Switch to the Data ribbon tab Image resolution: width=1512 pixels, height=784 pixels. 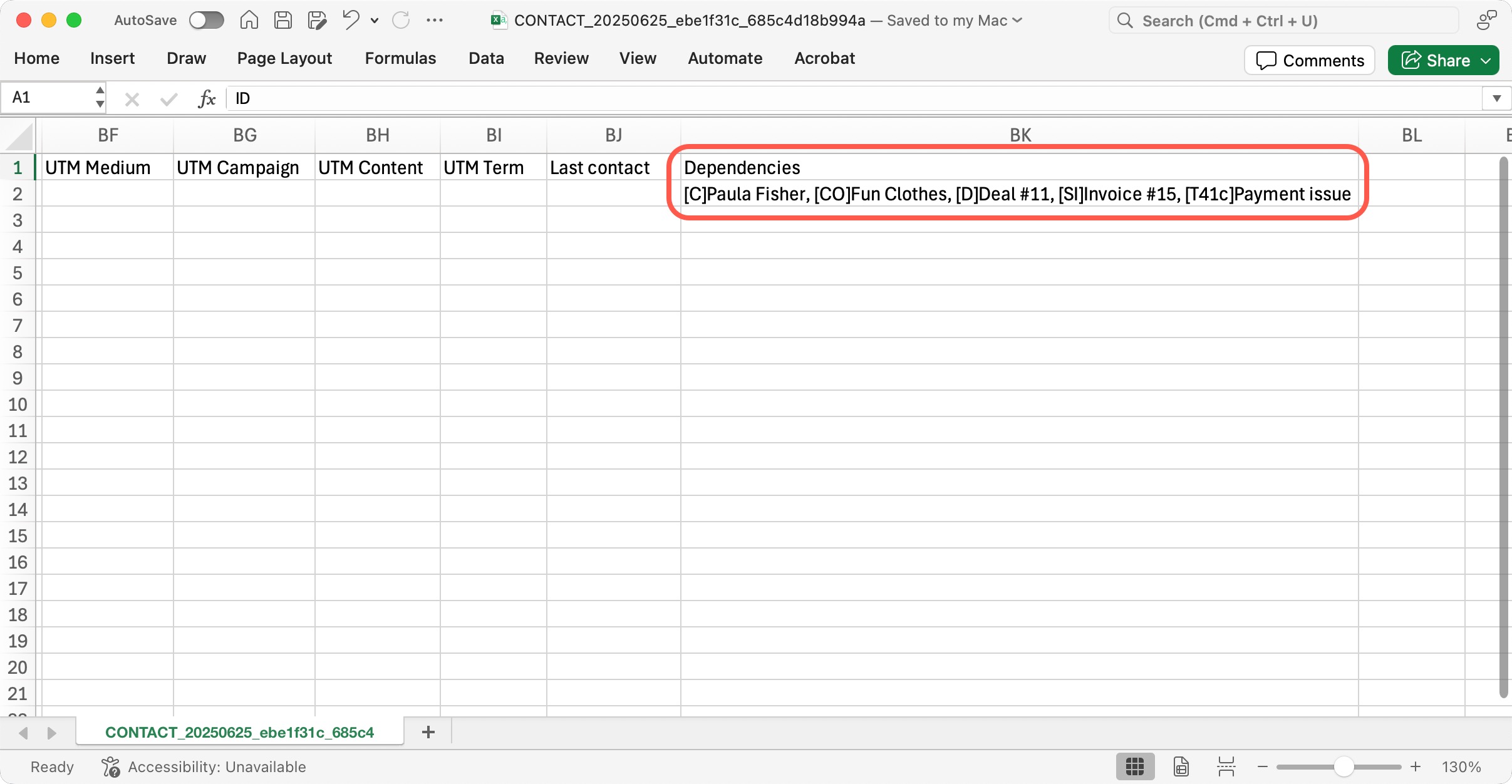click(x=485, y=58)
